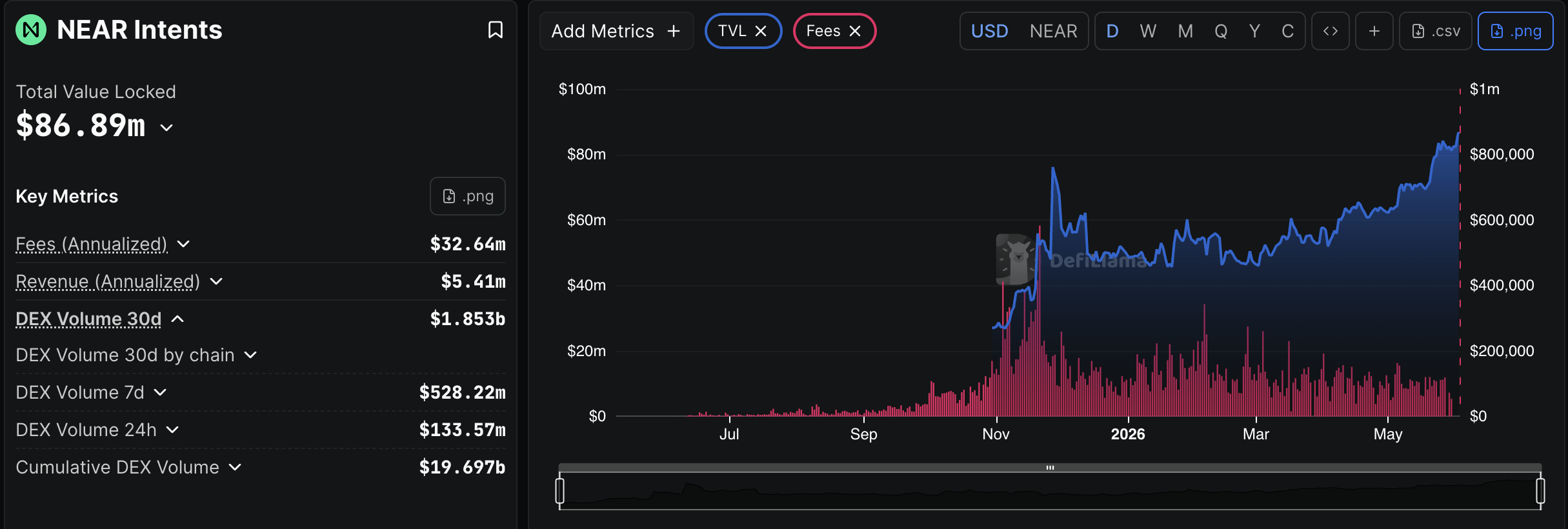This screenshot has width=1568, height=529.
Task: Switch chart denomination to NEAR
Action: pyautogui.click(x=1053, y=31)
